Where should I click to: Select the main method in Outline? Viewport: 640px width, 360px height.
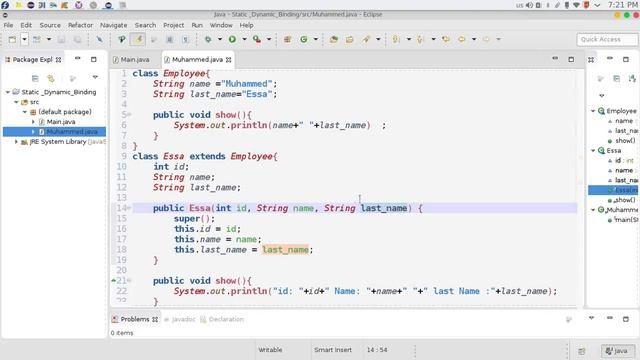(x=622, y=220)
